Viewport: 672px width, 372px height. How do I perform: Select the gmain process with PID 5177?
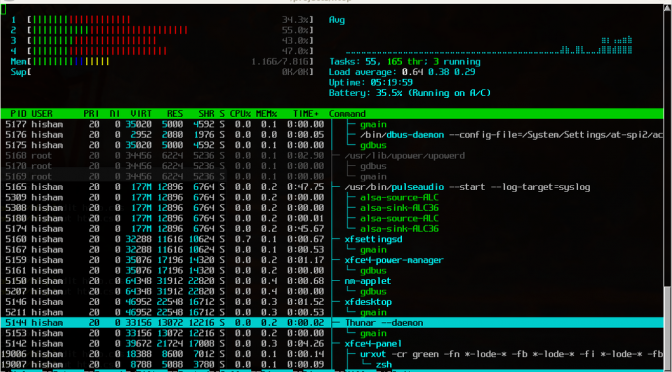coord(332,124)
